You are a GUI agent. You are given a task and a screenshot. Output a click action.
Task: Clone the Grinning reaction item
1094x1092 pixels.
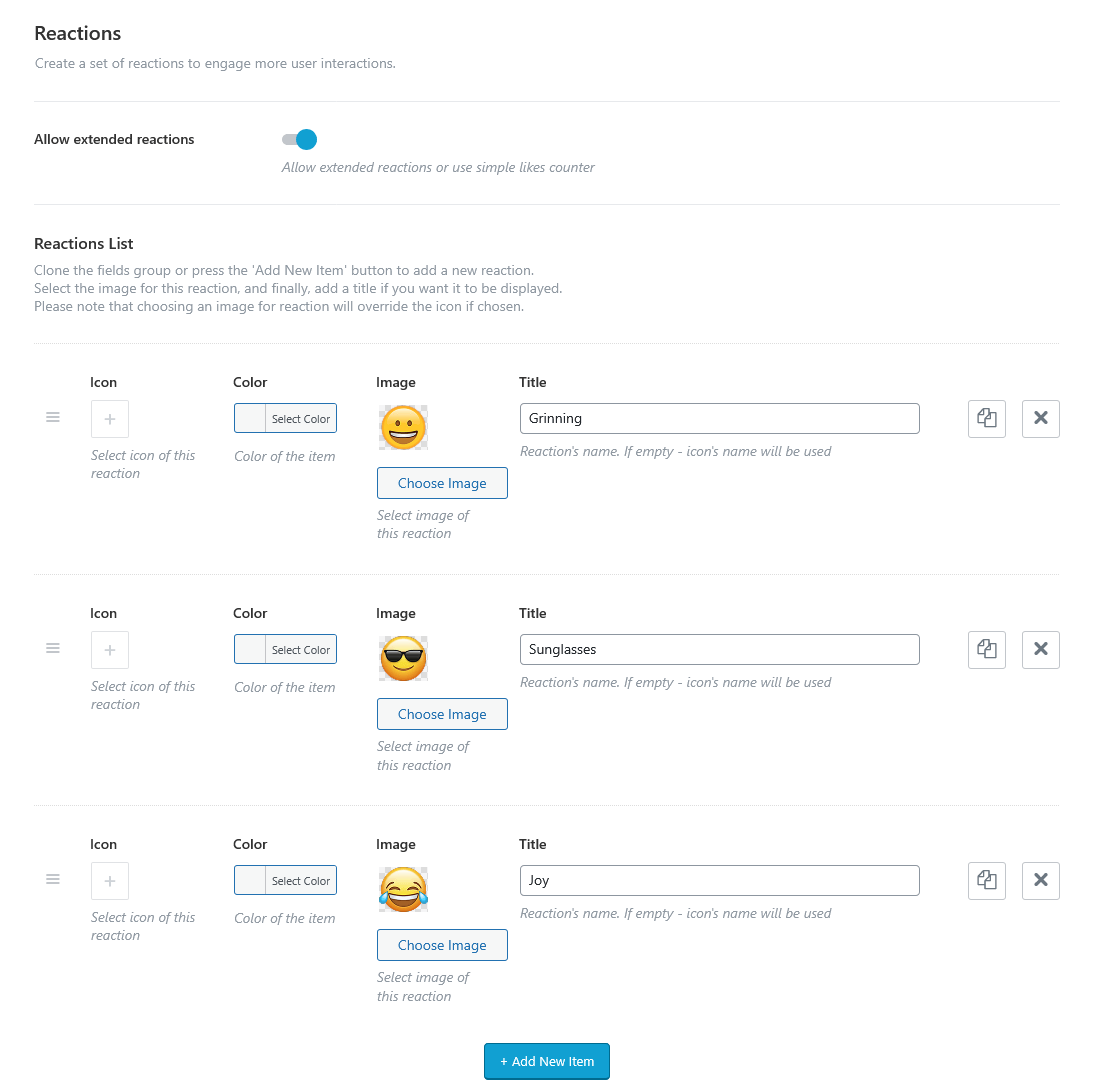[x=987, y=419]
